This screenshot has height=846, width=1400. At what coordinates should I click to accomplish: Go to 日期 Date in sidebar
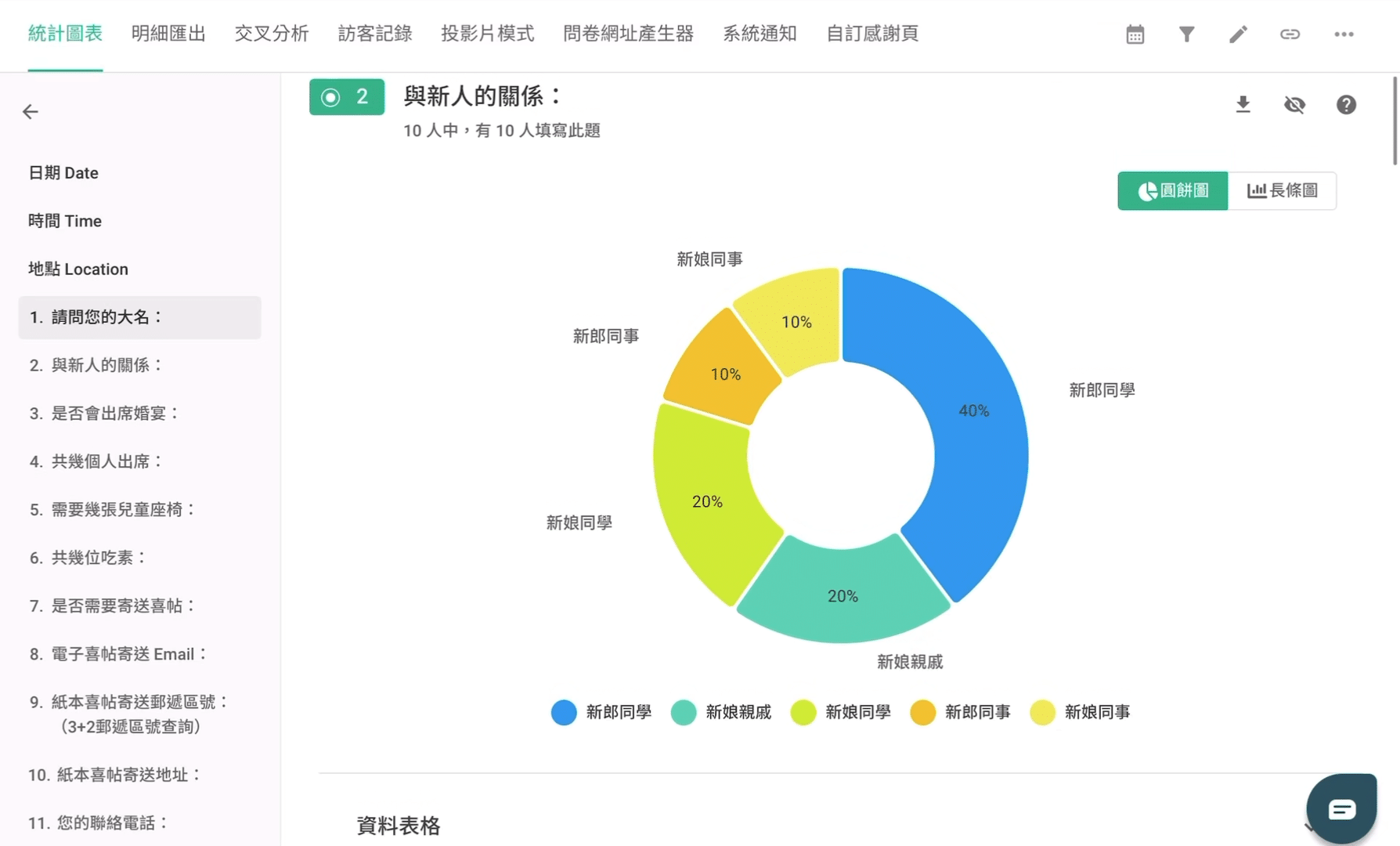coord(63,173)
